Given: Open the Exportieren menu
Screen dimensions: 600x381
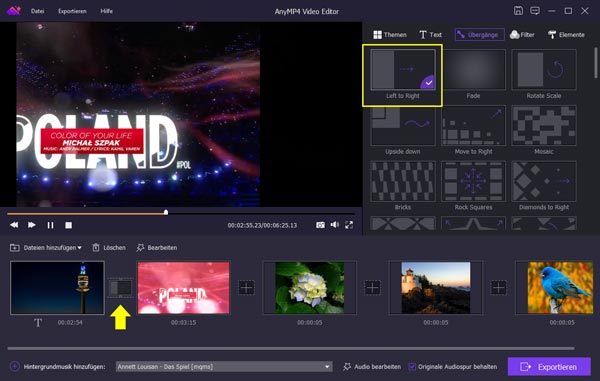Looking at the screenshot, I should tap(72, 11).
